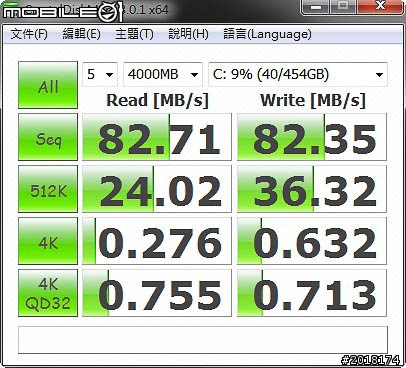Viewport: 406px width, 368px height.
Task: Select the 4K read value 0.276
Action: tap(157, 241)
